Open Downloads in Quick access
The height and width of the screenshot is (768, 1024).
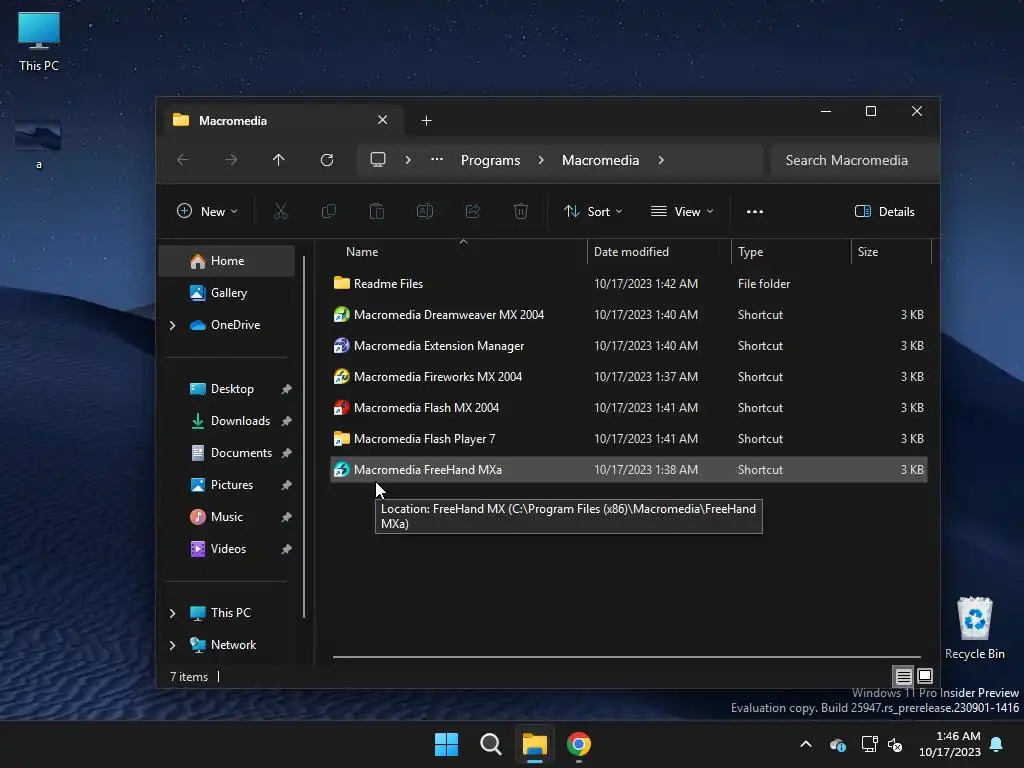[x=226, y=421]
